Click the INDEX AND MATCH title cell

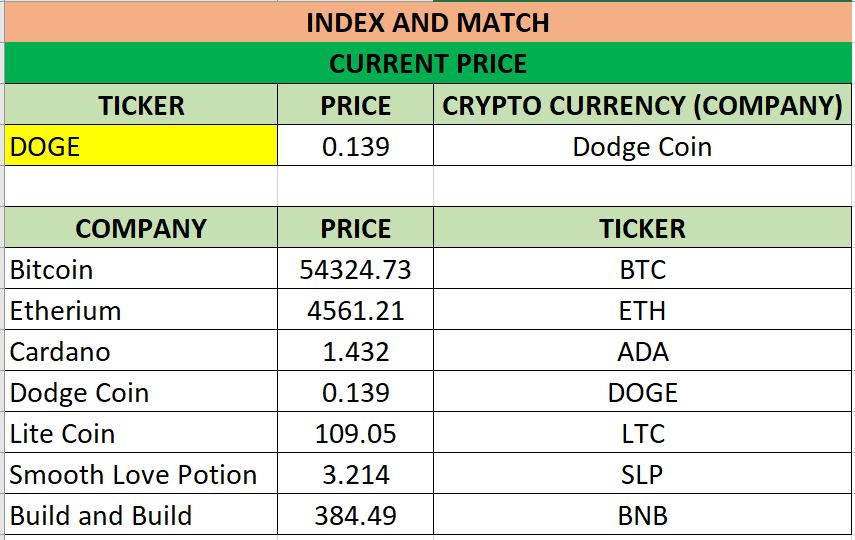pyautogui.click(x=427, y=22)
